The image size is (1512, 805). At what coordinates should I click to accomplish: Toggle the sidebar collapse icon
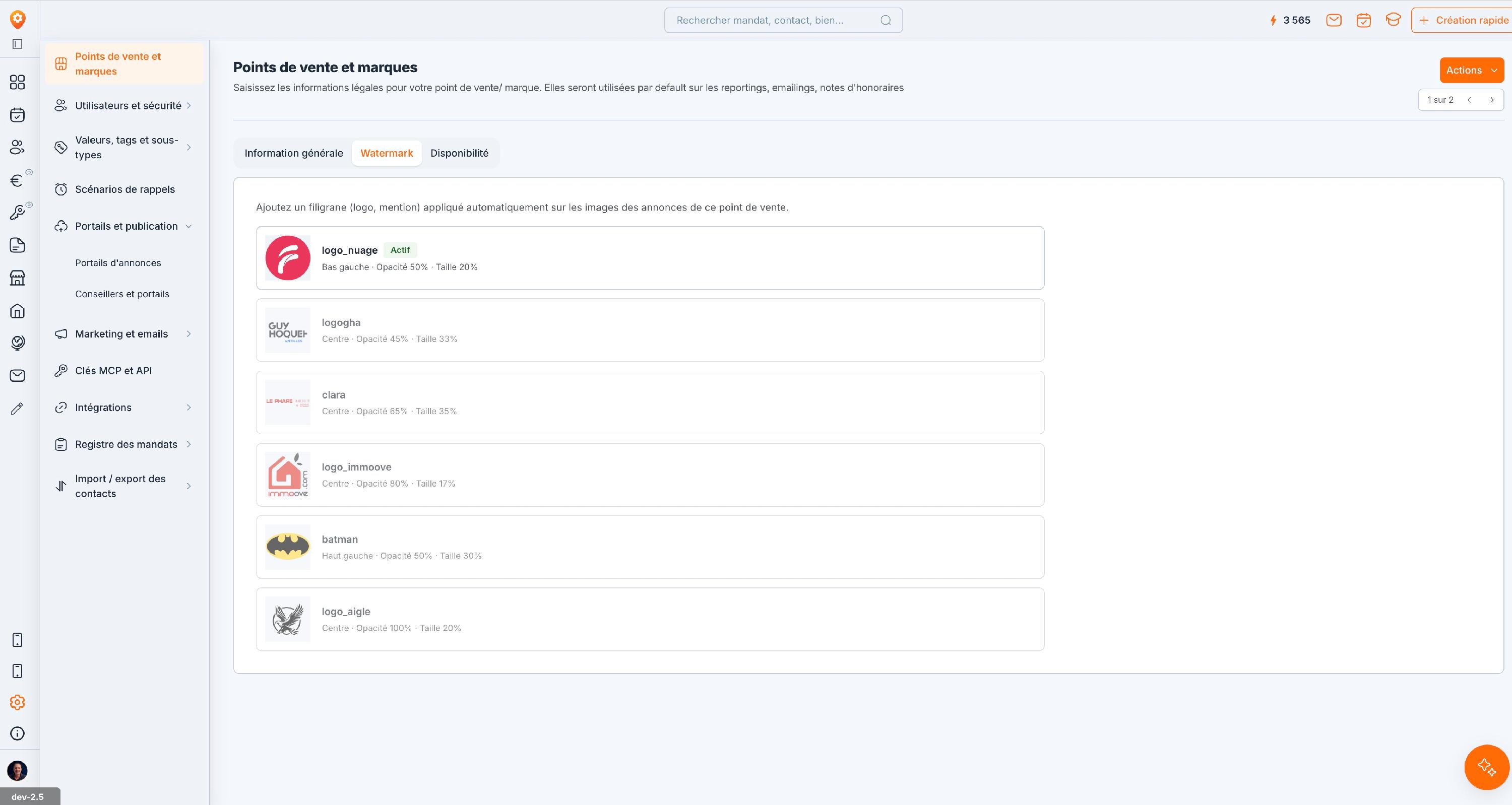[x=18, y=44]
